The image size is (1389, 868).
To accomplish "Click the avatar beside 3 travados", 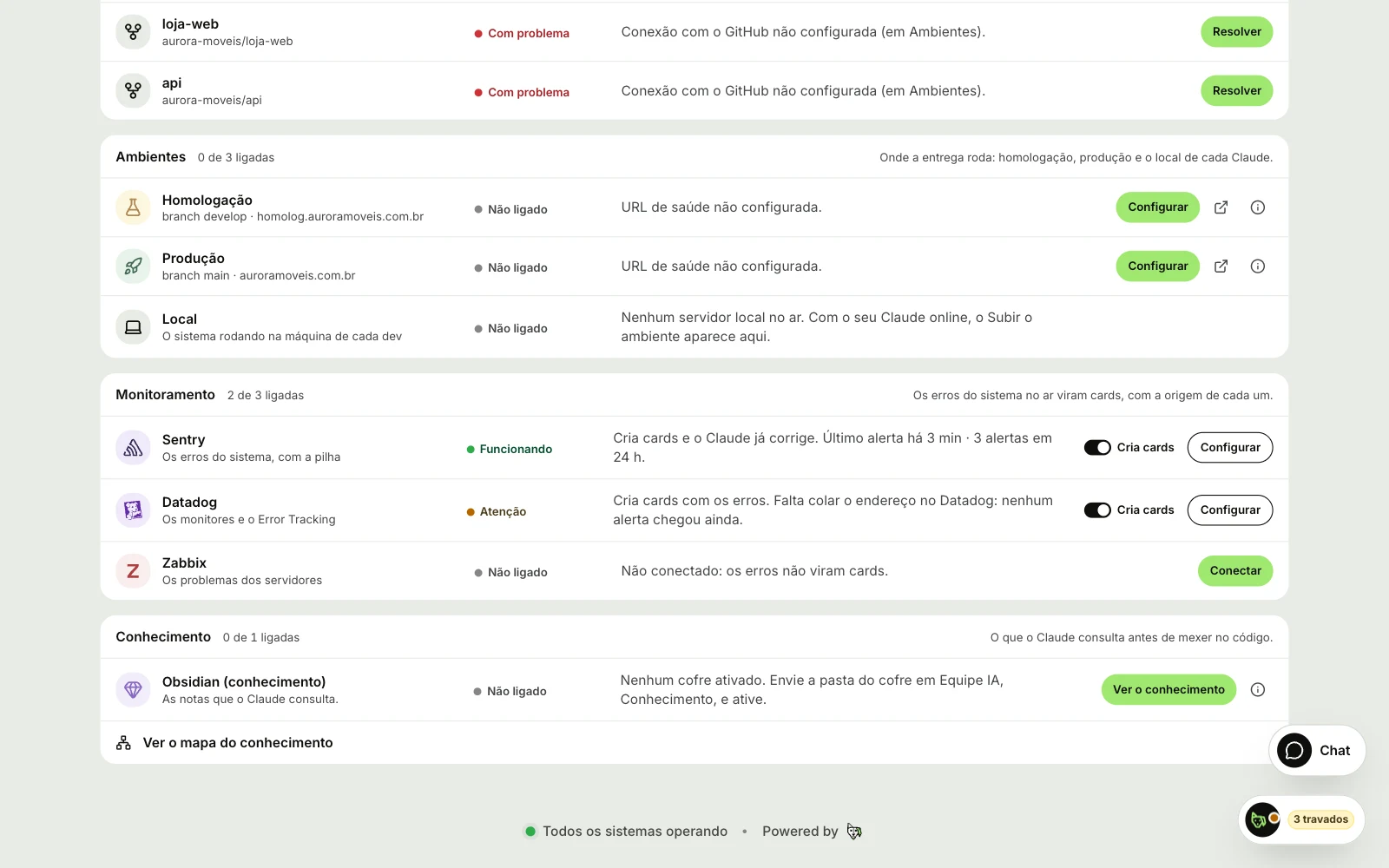I will click(1262, 819).
